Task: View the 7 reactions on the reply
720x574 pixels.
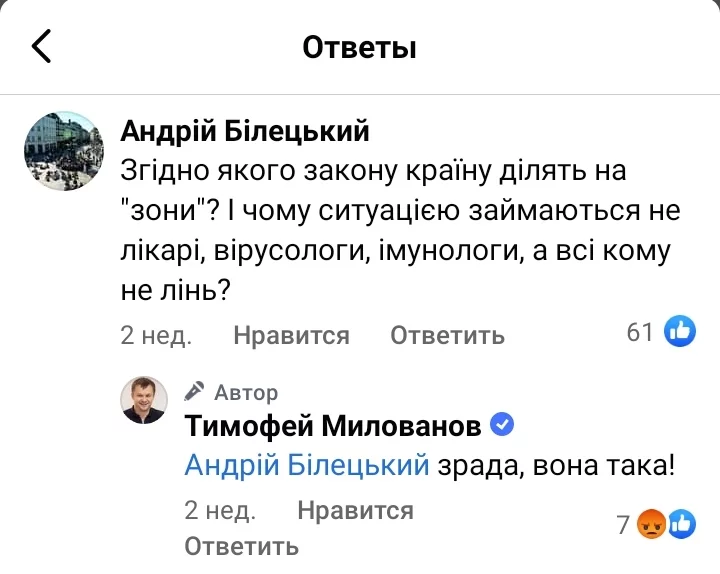Action: click(623, 523)
